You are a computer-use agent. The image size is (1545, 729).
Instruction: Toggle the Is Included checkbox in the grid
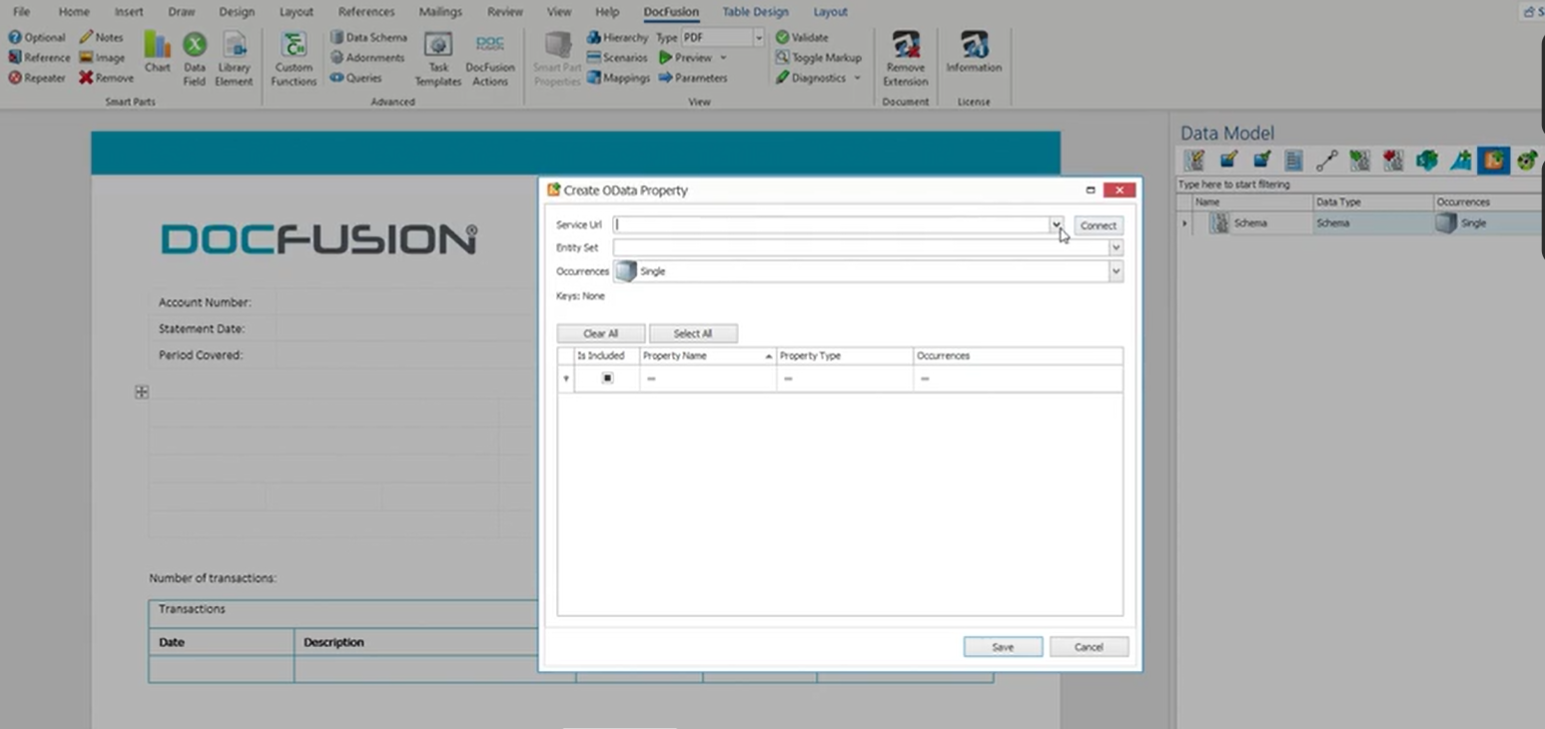[604, 378]
